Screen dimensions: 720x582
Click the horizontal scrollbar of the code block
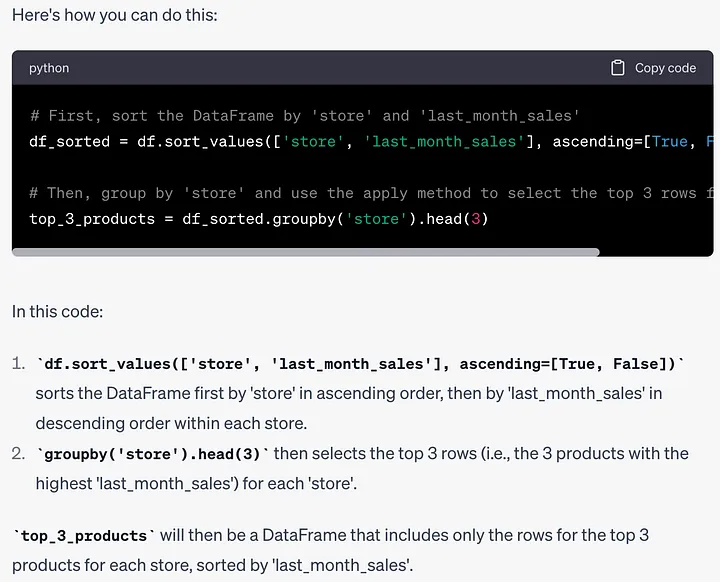[306, 252]
